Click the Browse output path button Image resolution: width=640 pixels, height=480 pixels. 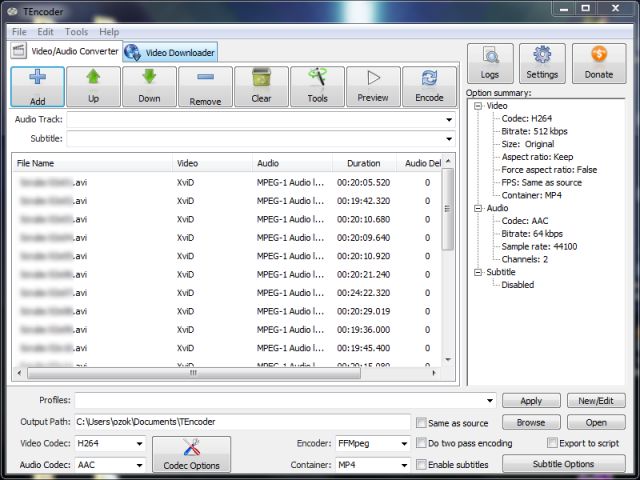(x=530, y=423)
